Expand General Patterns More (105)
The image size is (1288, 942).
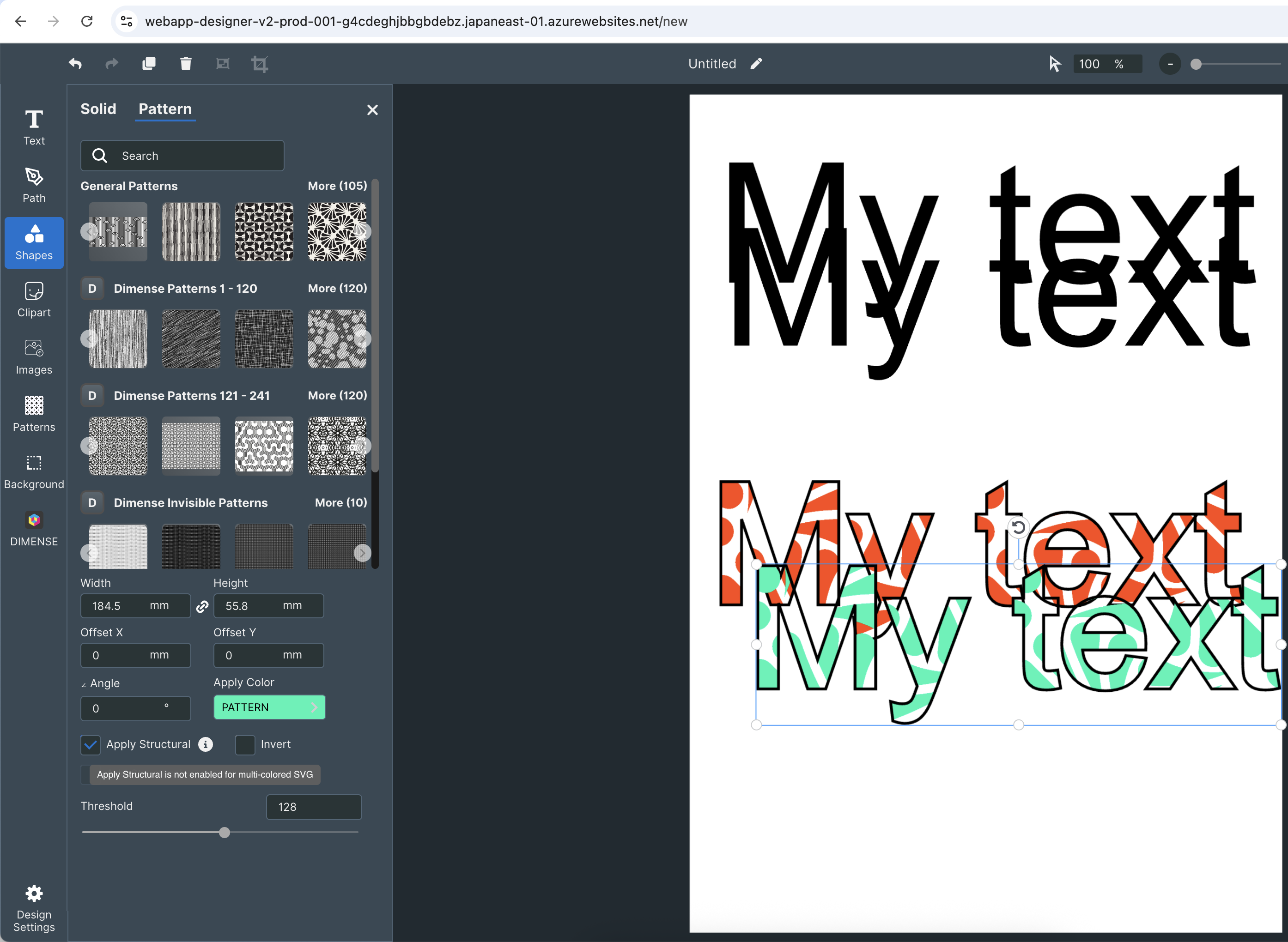(337, 186)
